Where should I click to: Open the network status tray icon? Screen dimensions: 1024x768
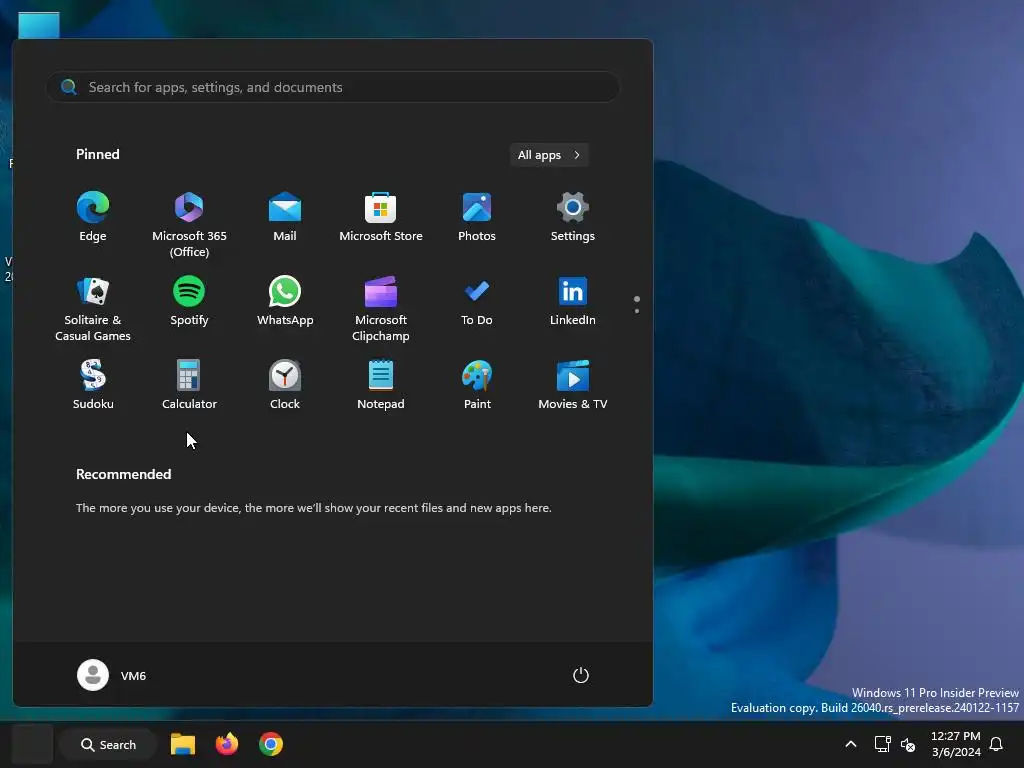[882, 744]
